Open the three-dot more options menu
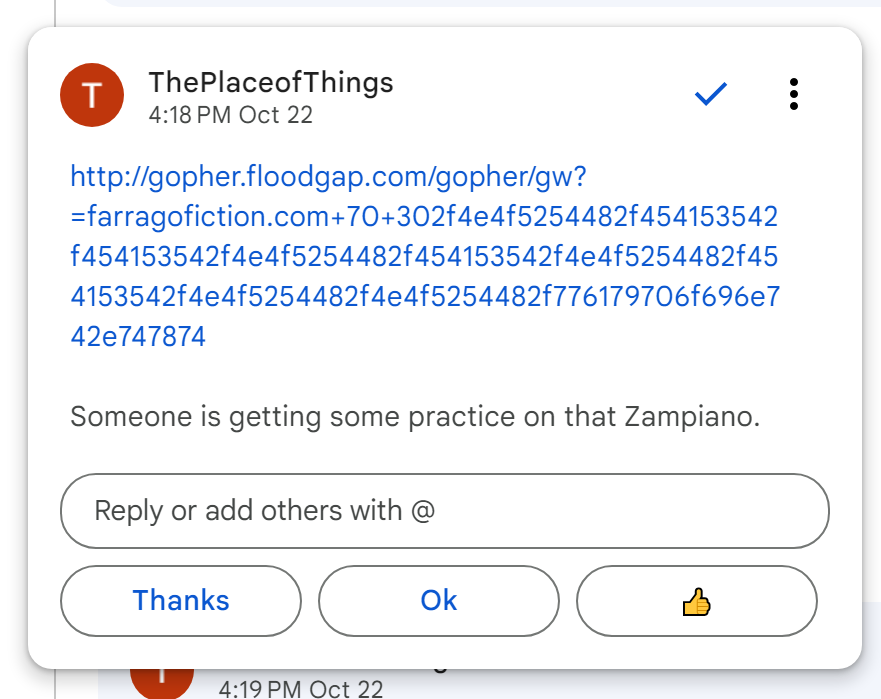 point(793,94)
